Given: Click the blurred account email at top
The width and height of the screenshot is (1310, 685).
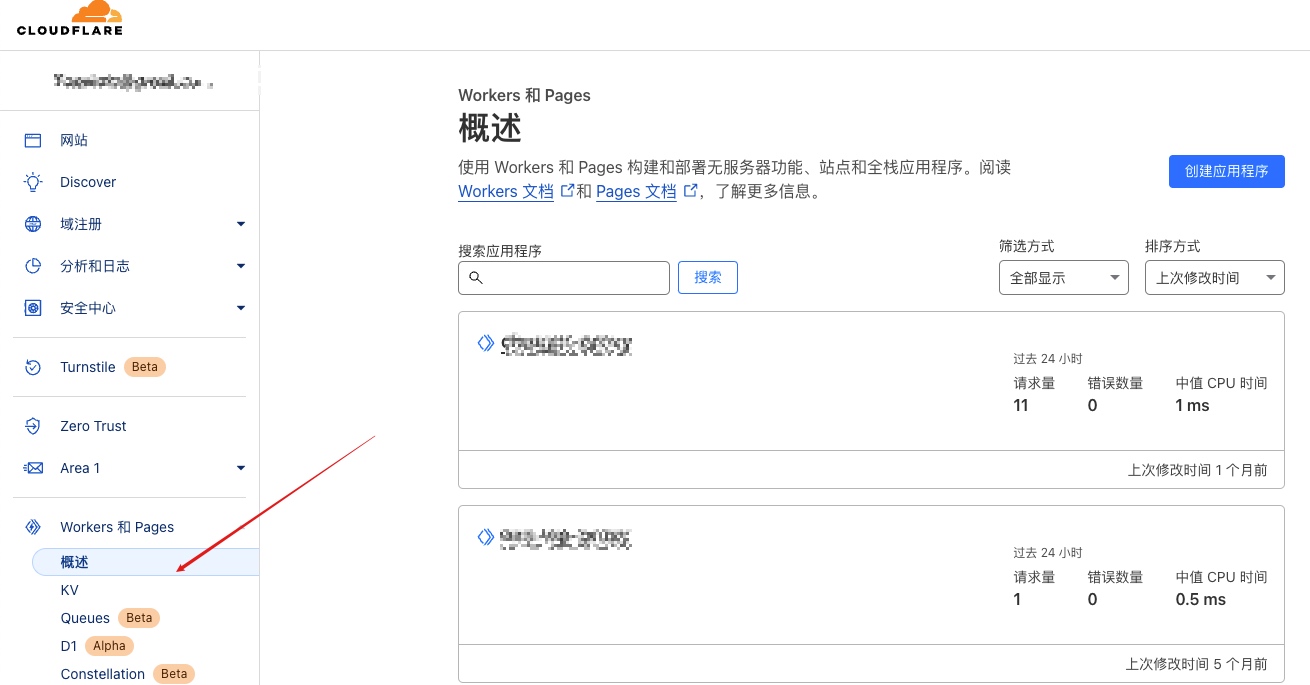Looking at the screenshot, I should pos(134,80).
